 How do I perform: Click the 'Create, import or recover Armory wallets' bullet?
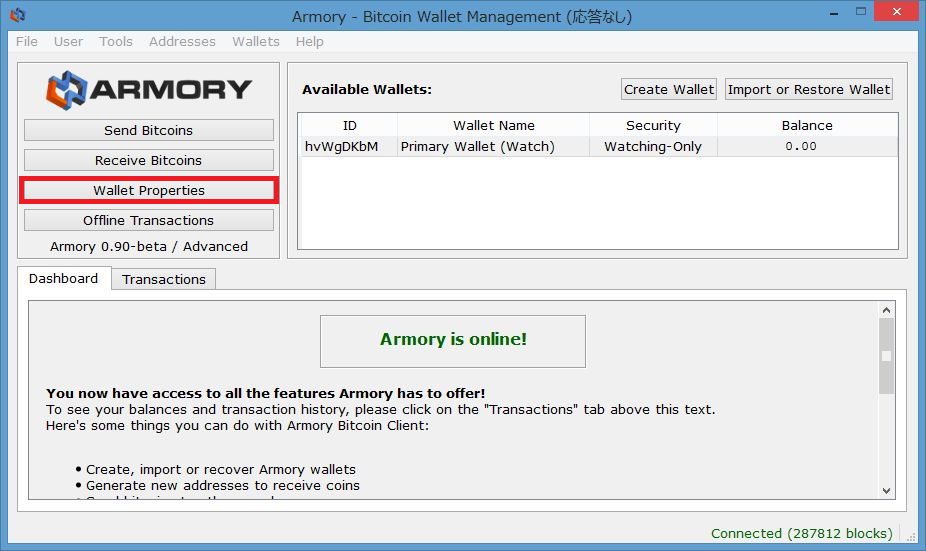point(221,470)
